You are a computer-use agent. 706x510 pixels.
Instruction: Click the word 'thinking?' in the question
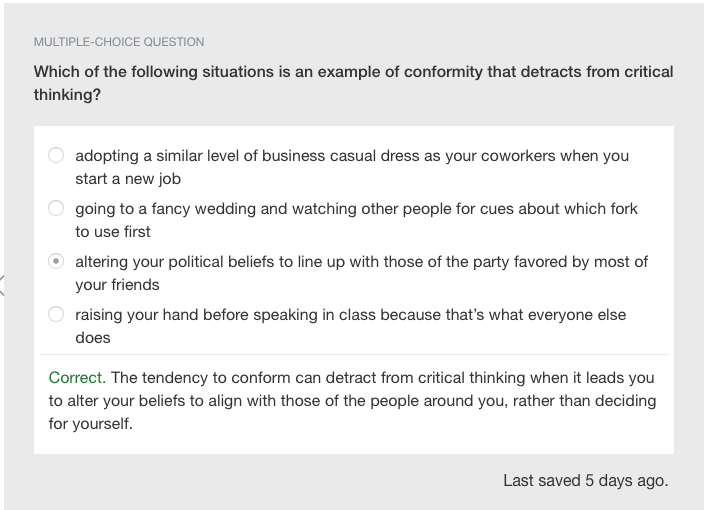[67, 95]
